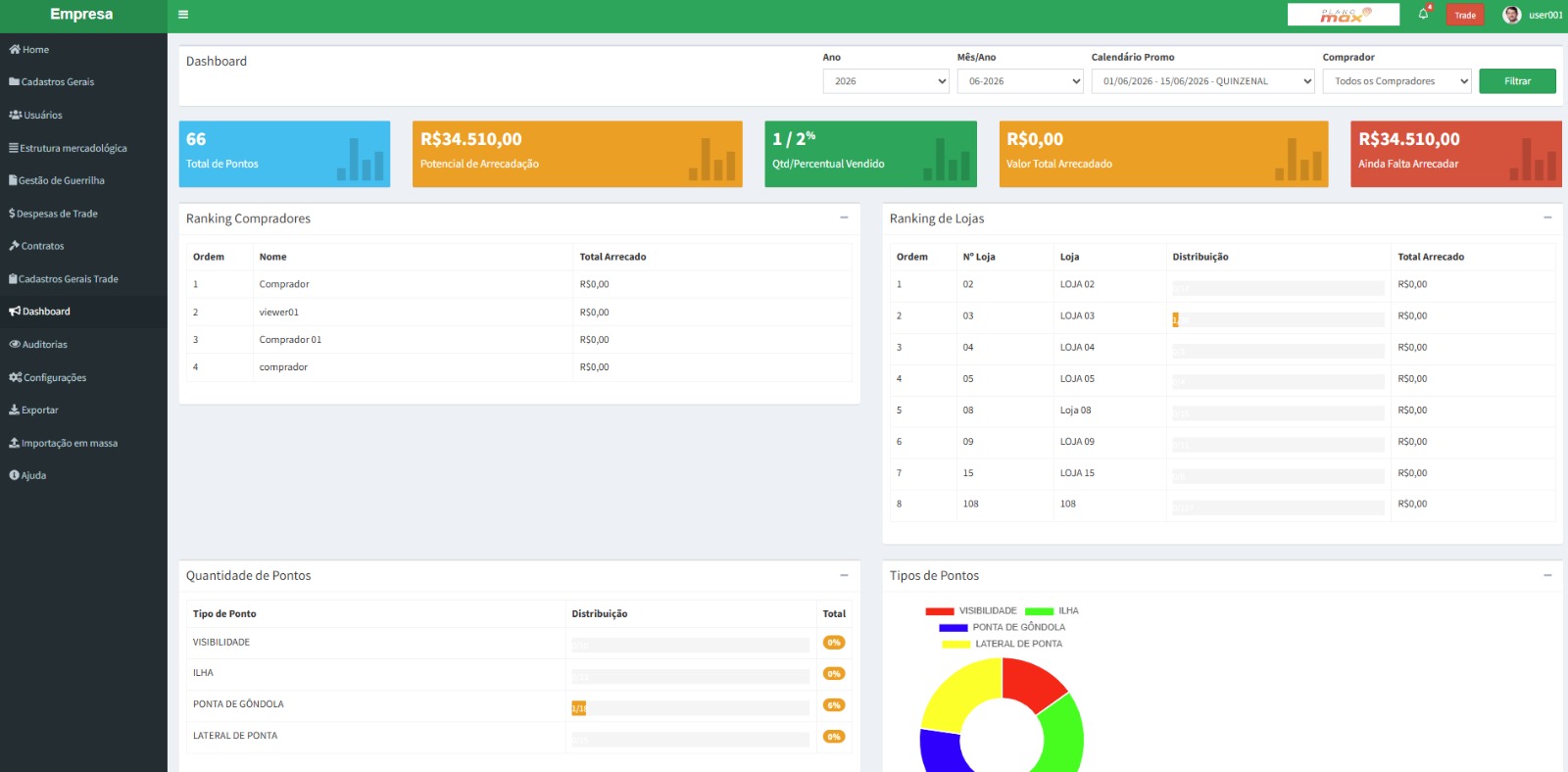
Task: Toggle the ILHA green legend swatch
Action: (x=1039, y=611)
